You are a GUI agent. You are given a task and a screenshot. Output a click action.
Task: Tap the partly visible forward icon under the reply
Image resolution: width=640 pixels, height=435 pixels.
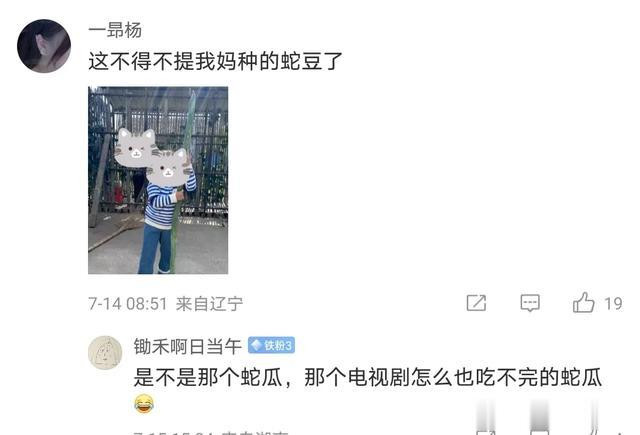pyautogui.click(x=486, y=432)
